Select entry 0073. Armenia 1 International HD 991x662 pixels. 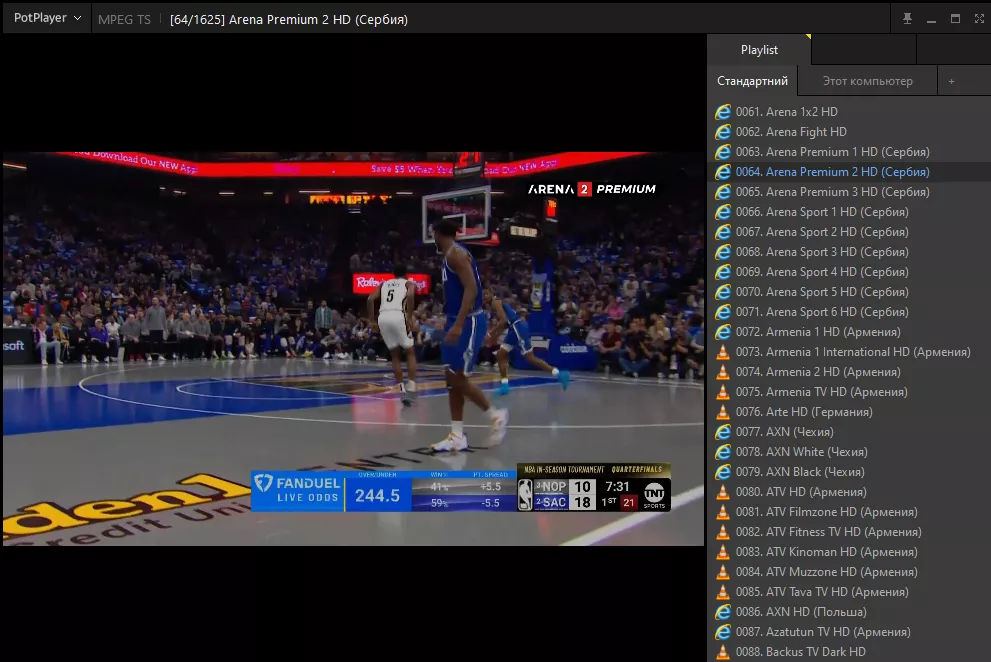849,352
